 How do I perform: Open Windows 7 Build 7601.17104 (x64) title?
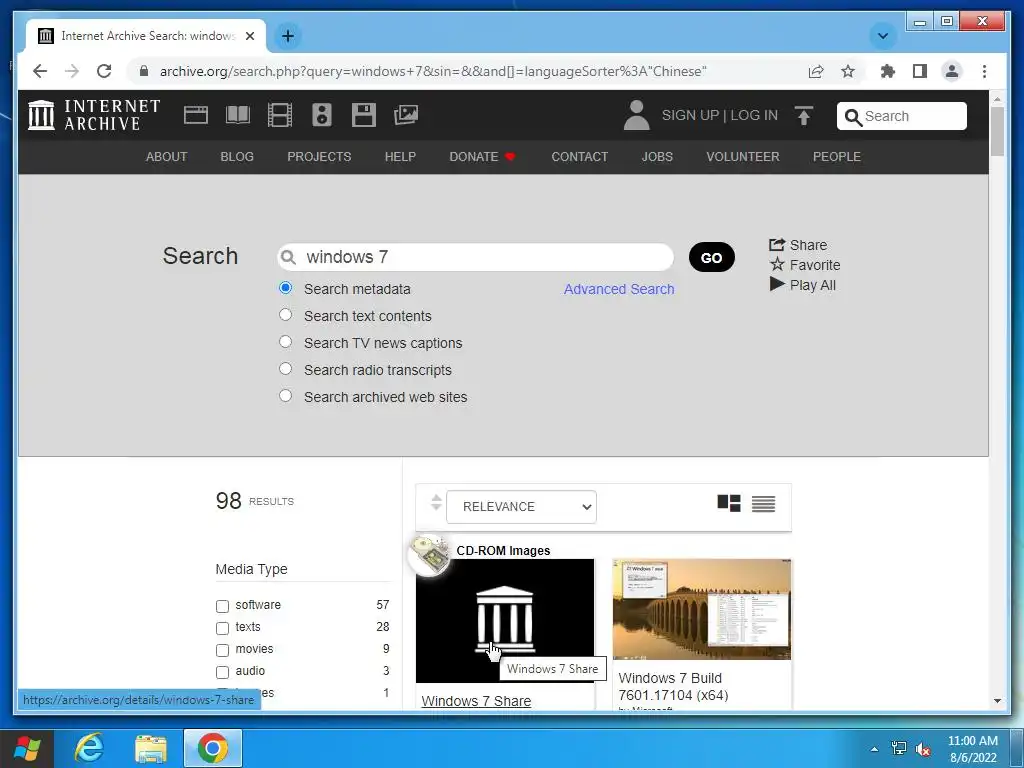[673, 686]
